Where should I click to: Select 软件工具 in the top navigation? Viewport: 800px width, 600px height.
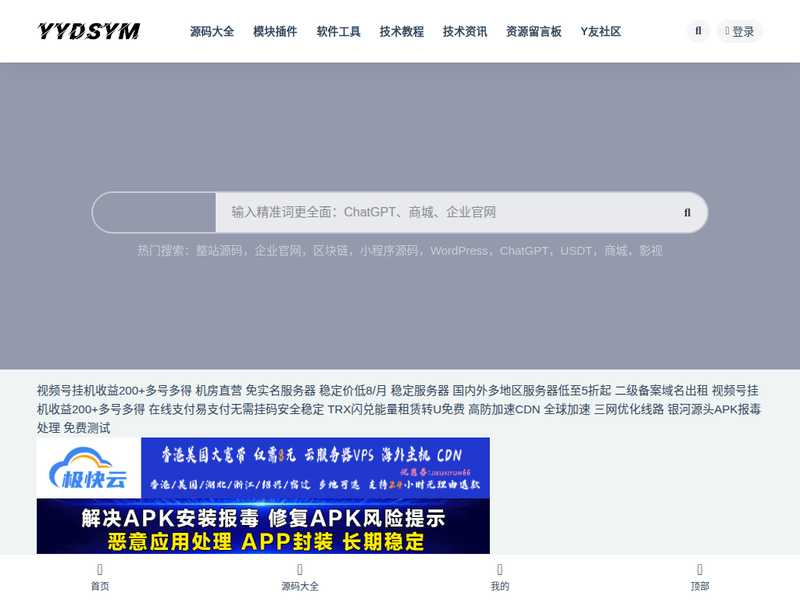pos(338,31)
